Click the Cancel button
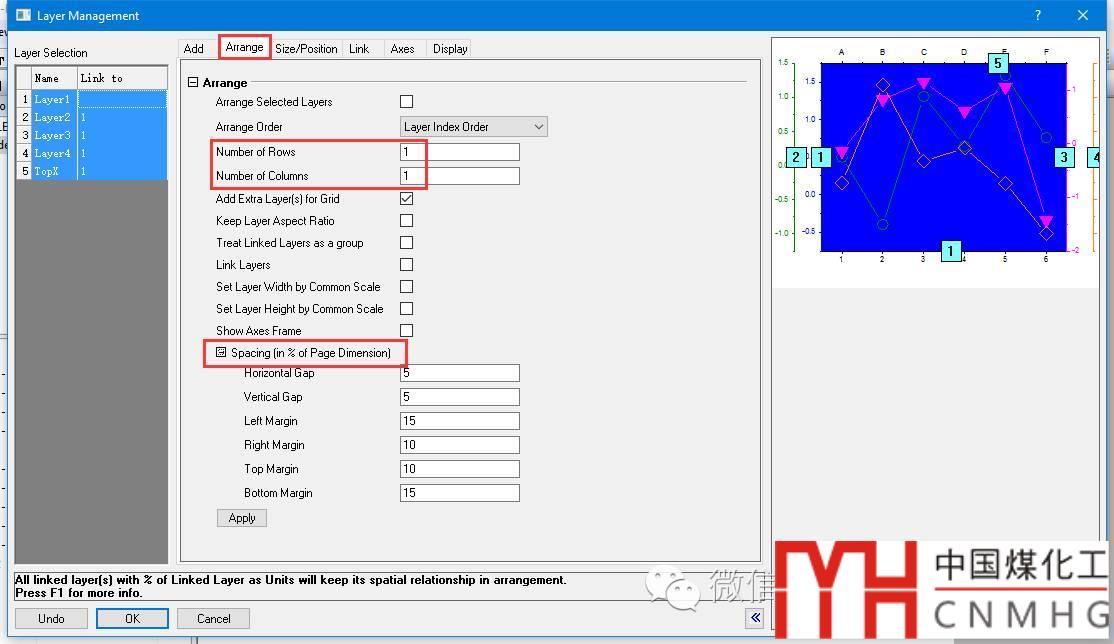Viewport: 1114px width, 644px height. tap(213, 618)
